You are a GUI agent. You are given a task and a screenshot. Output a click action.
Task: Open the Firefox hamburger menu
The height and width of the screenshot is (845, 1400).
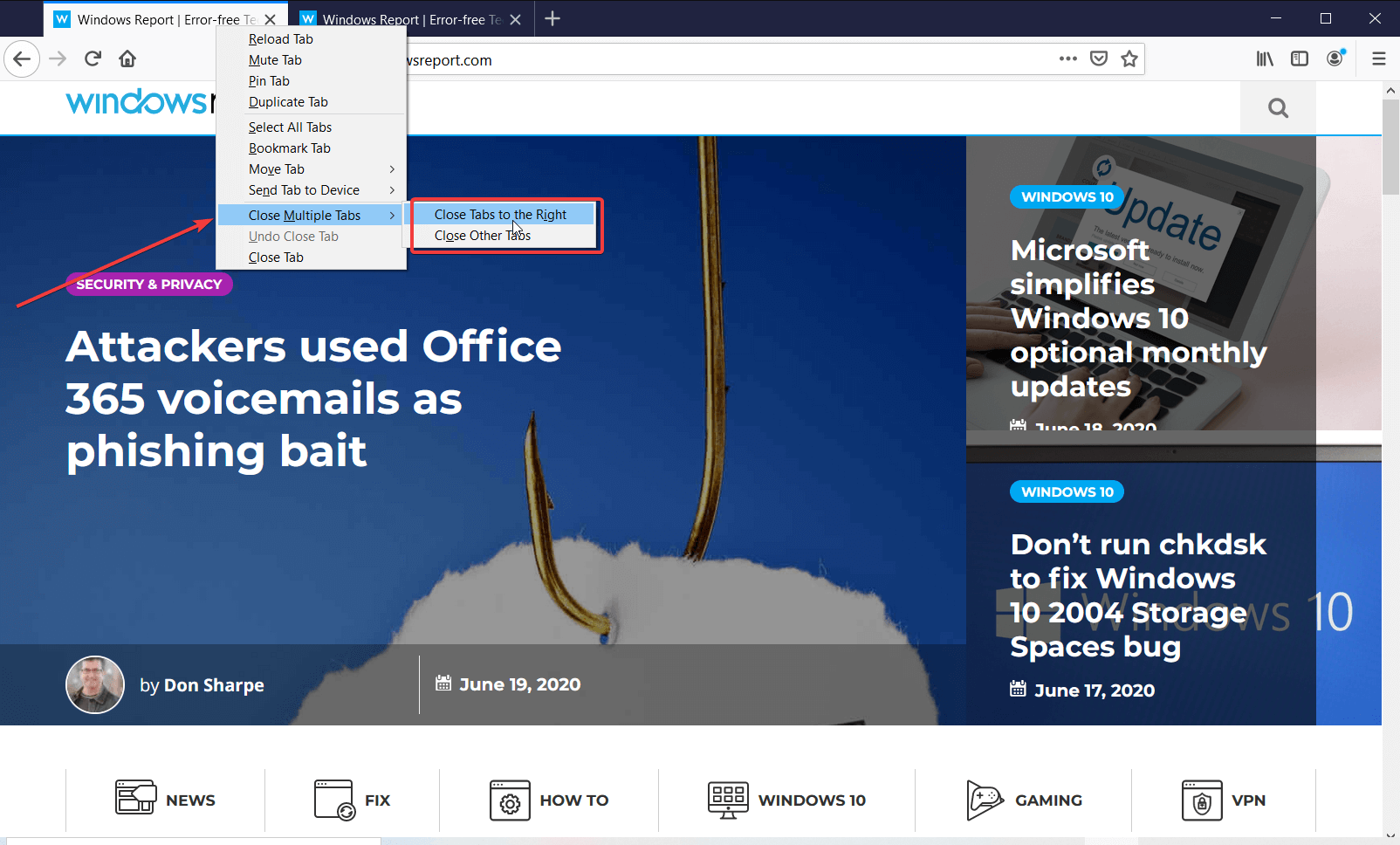click(x=1379, y=58)
